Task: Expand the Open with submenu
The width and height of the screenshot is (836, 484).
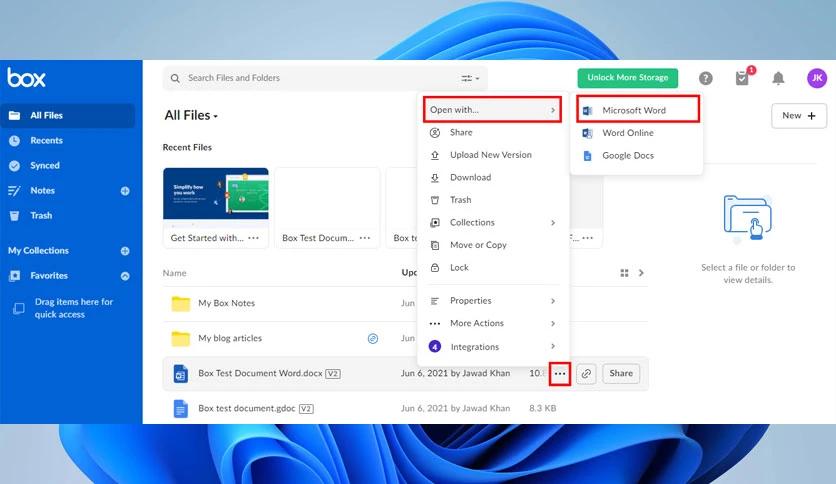Action: pyautogui.click(x=492, y=110)
